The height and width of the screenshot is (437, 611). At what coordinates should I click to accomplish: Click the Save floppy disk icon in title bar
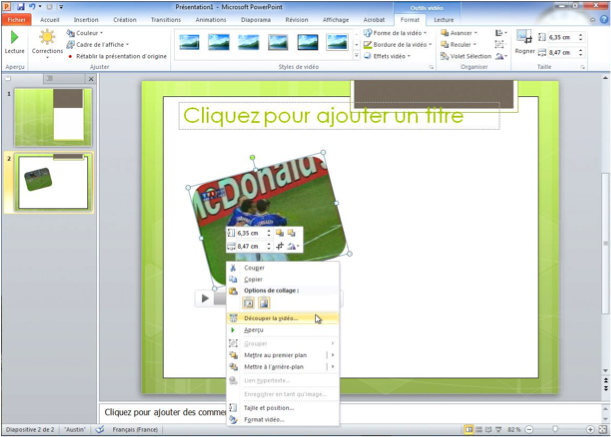tap(21, 7)
